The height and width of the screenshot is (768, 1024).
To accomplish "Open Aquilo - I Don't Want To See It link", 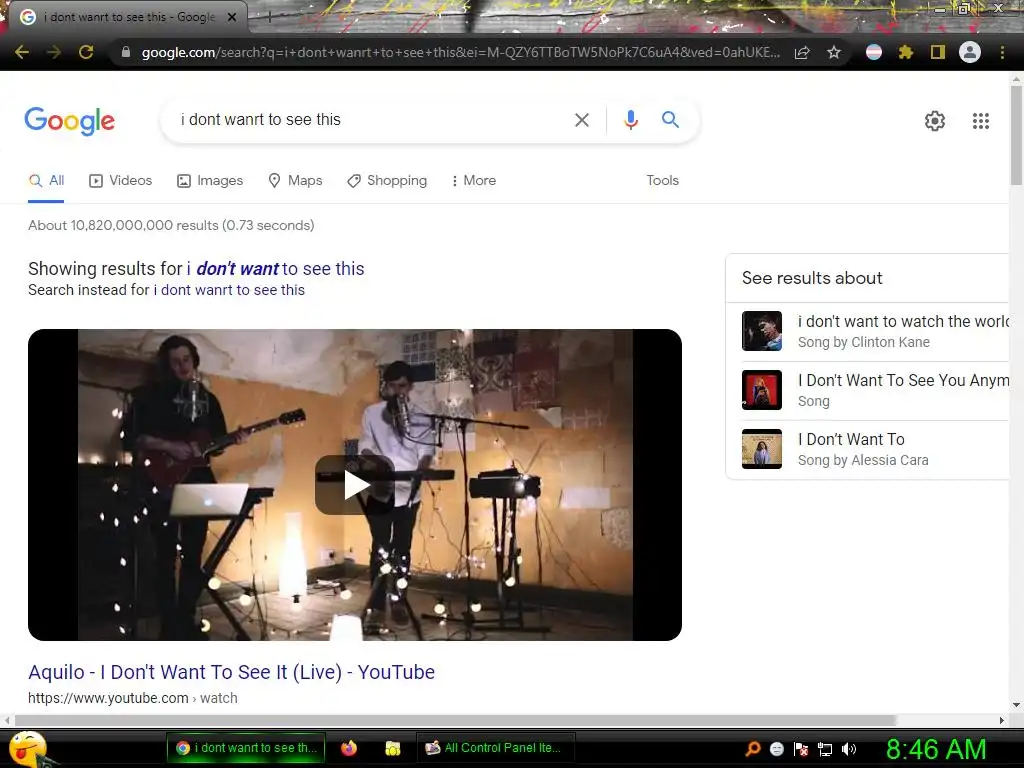I will click(231, 672).
